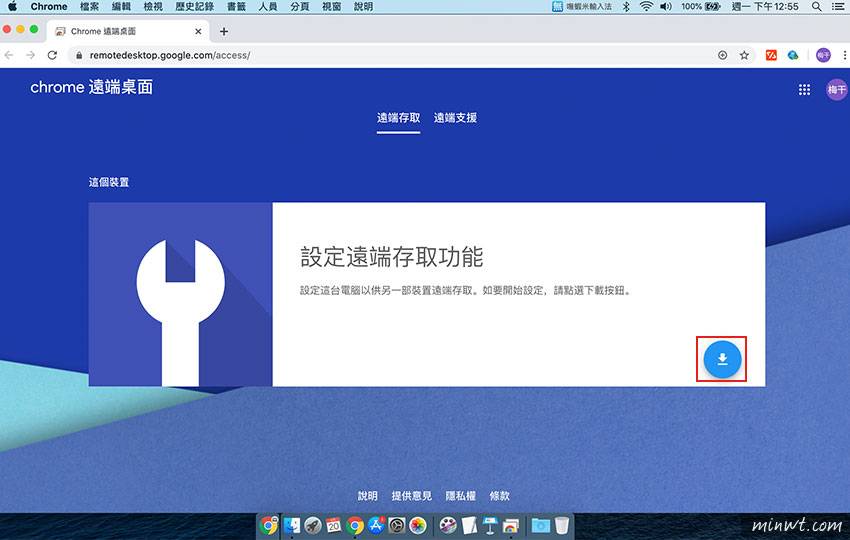Open the Apple menu
850x540 pixels.
12,7
